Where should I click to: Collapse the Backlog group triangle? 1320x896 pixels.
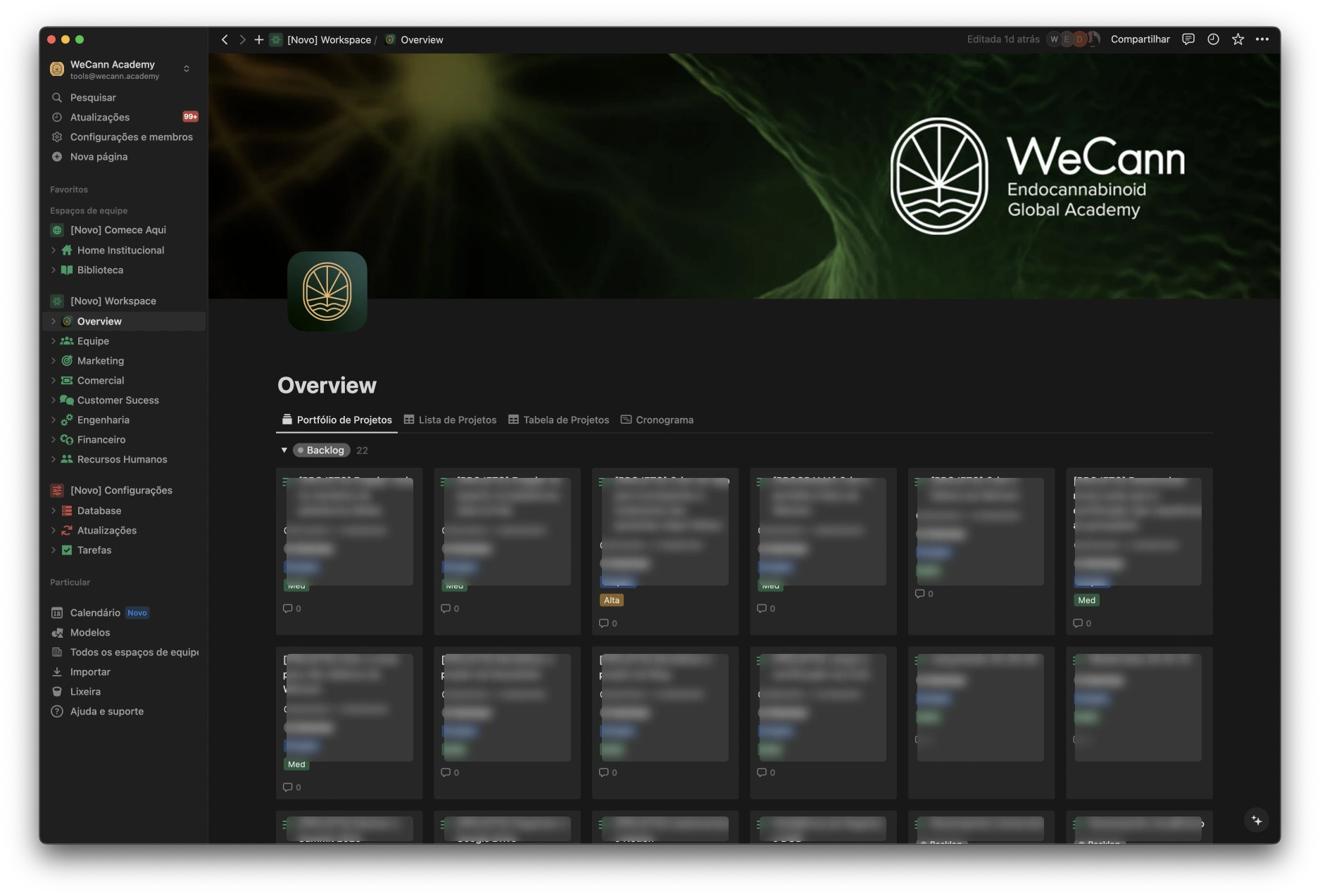tap(284, 450)
